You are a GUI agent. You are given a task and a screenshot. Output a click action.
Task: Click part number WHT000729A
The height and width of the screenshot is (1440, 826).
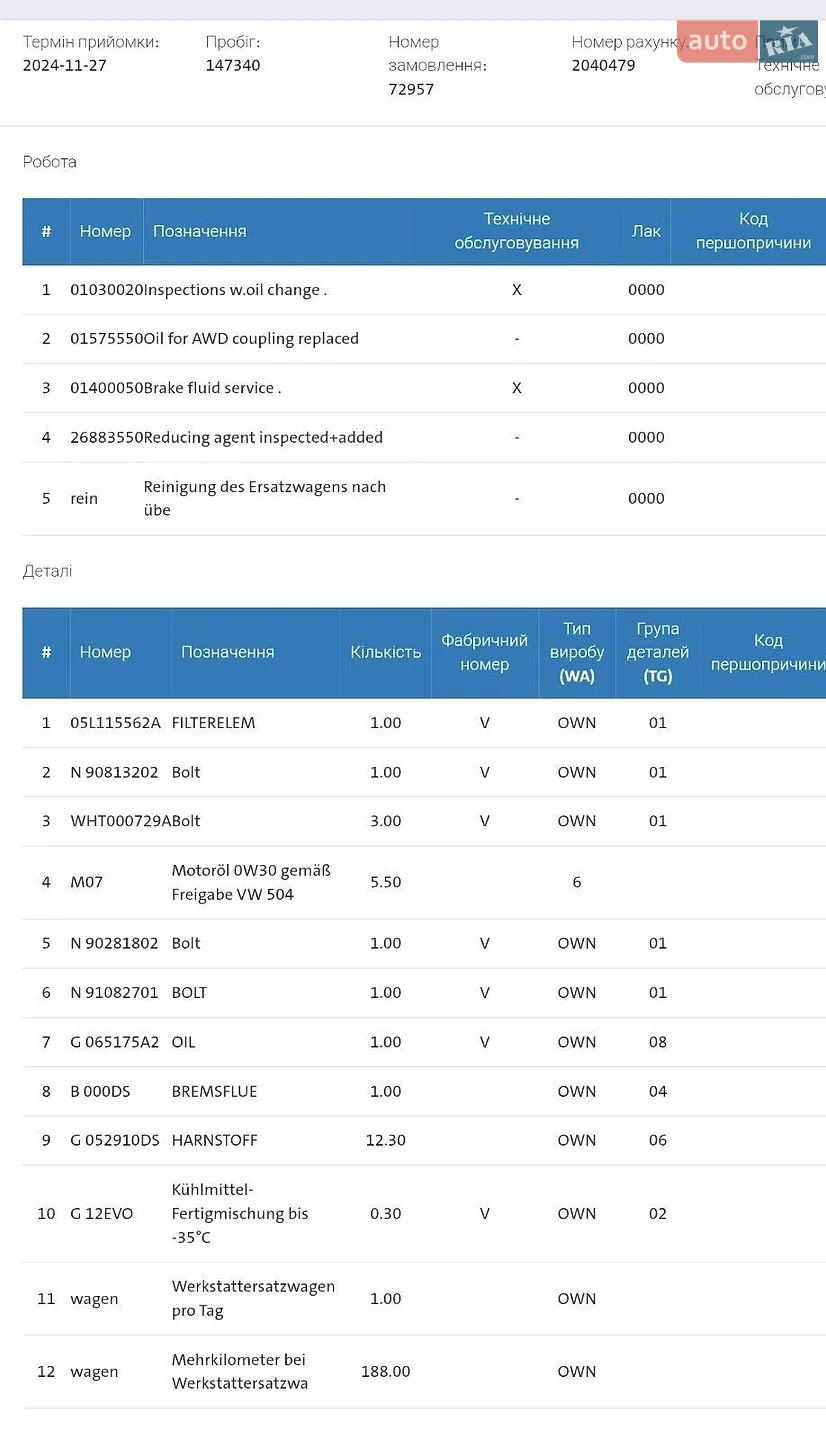click(x=121, y=821)
